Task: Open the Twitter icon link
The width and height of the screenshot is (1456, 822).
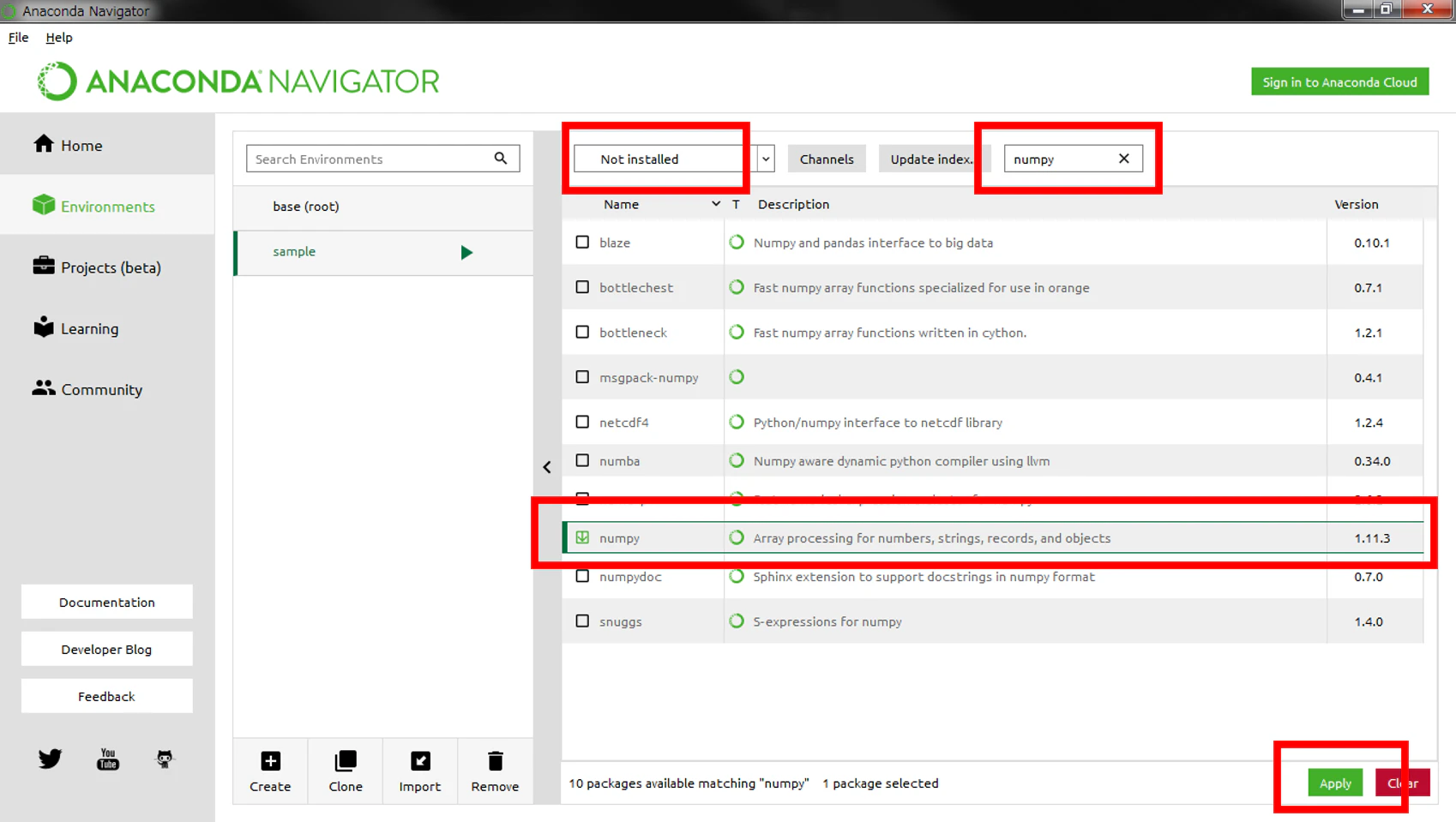Action: click(x=50, y=759)
